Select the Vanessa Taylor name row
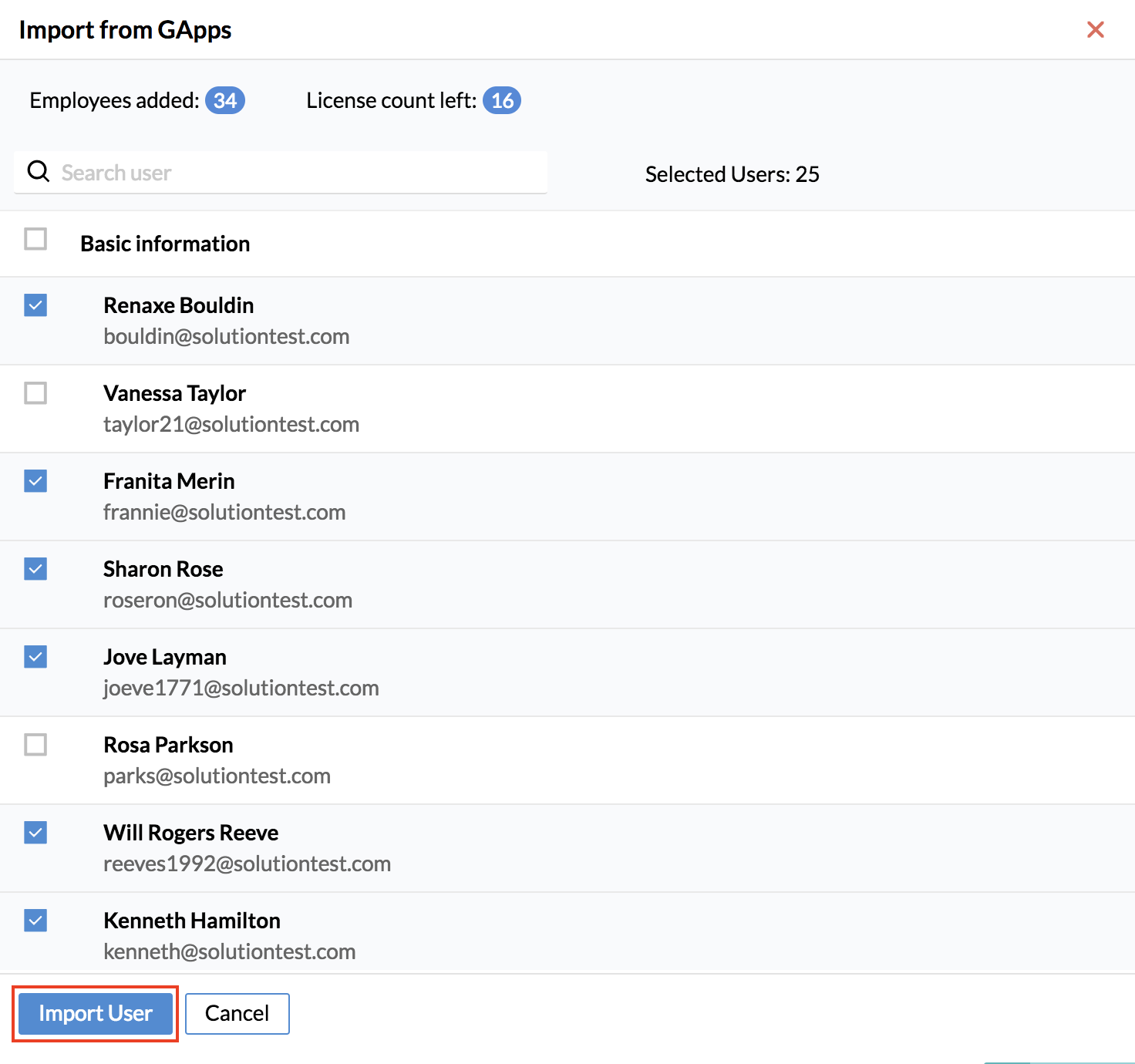The width and height of the screenshot is (1135, 1064). coord(174,393)
